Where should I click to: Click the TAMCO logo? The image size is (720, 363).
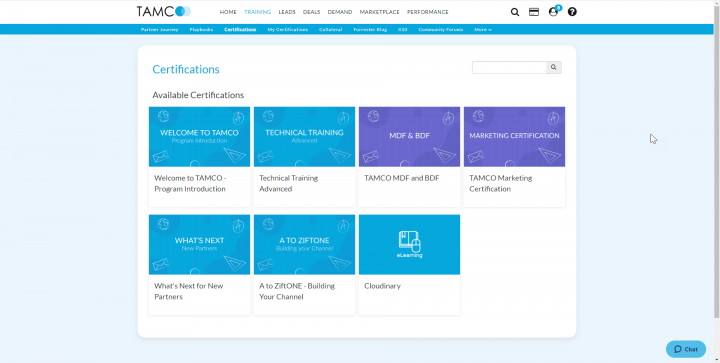point(163,11)
